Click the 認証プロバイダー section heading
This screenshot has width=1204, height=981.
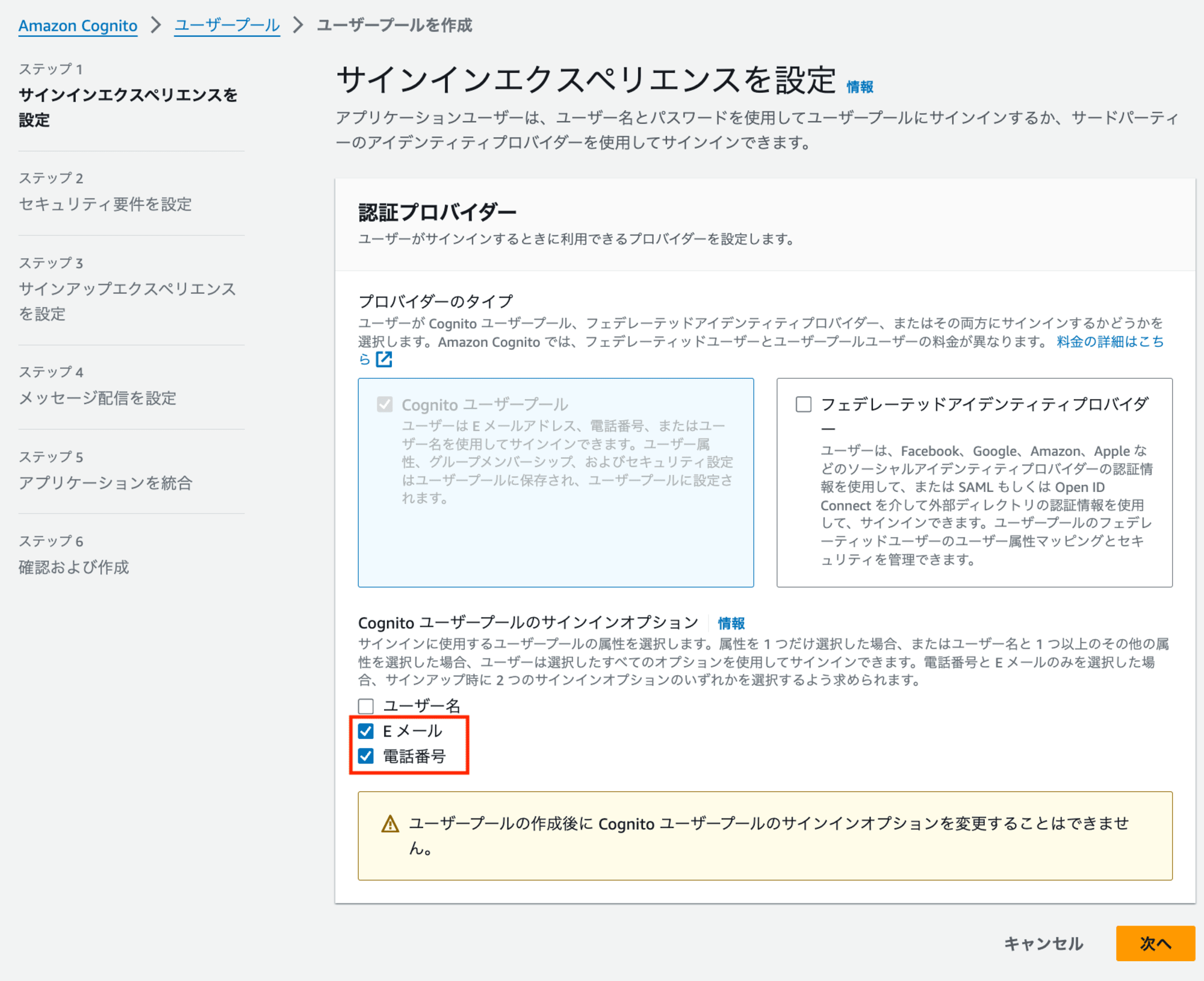coord(437,212)
